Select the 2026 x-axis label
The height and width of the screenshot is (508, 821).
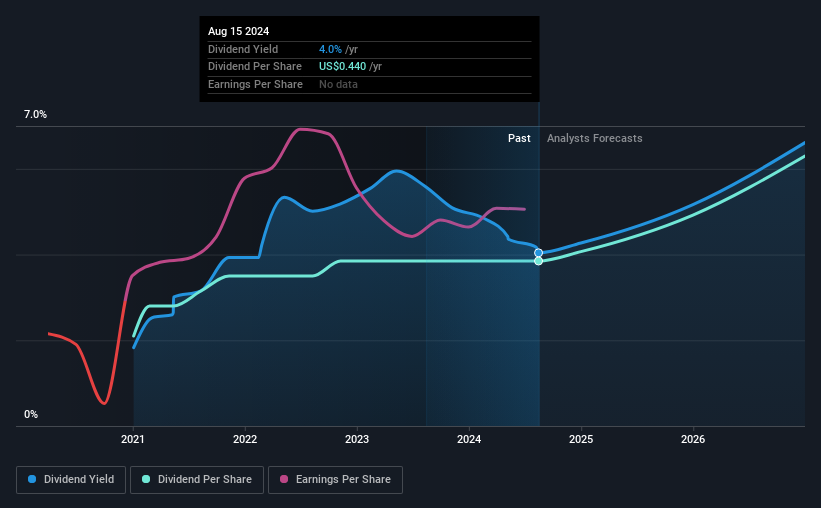pos(693,439)
